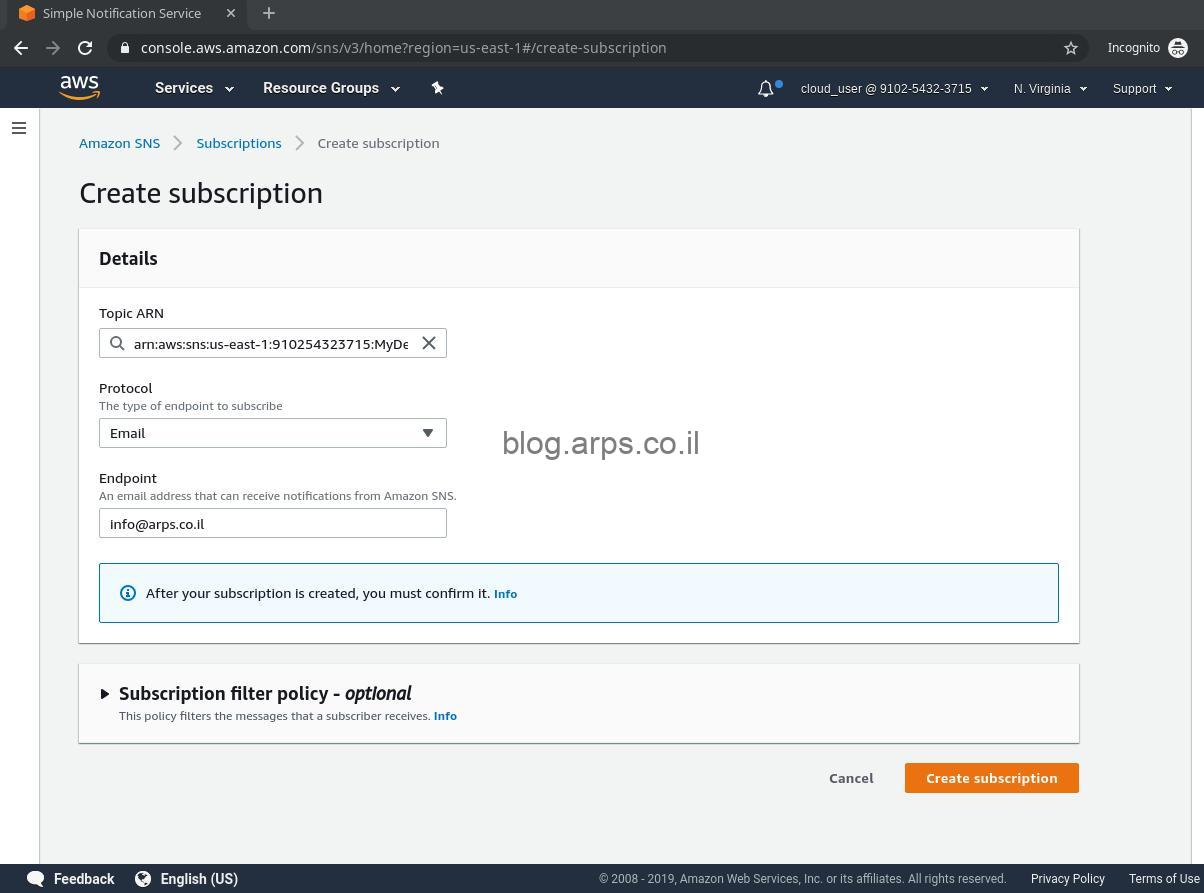Click the Endpoint email address hint text
This screenshot has width=1204, height=893.
[278, 496]
